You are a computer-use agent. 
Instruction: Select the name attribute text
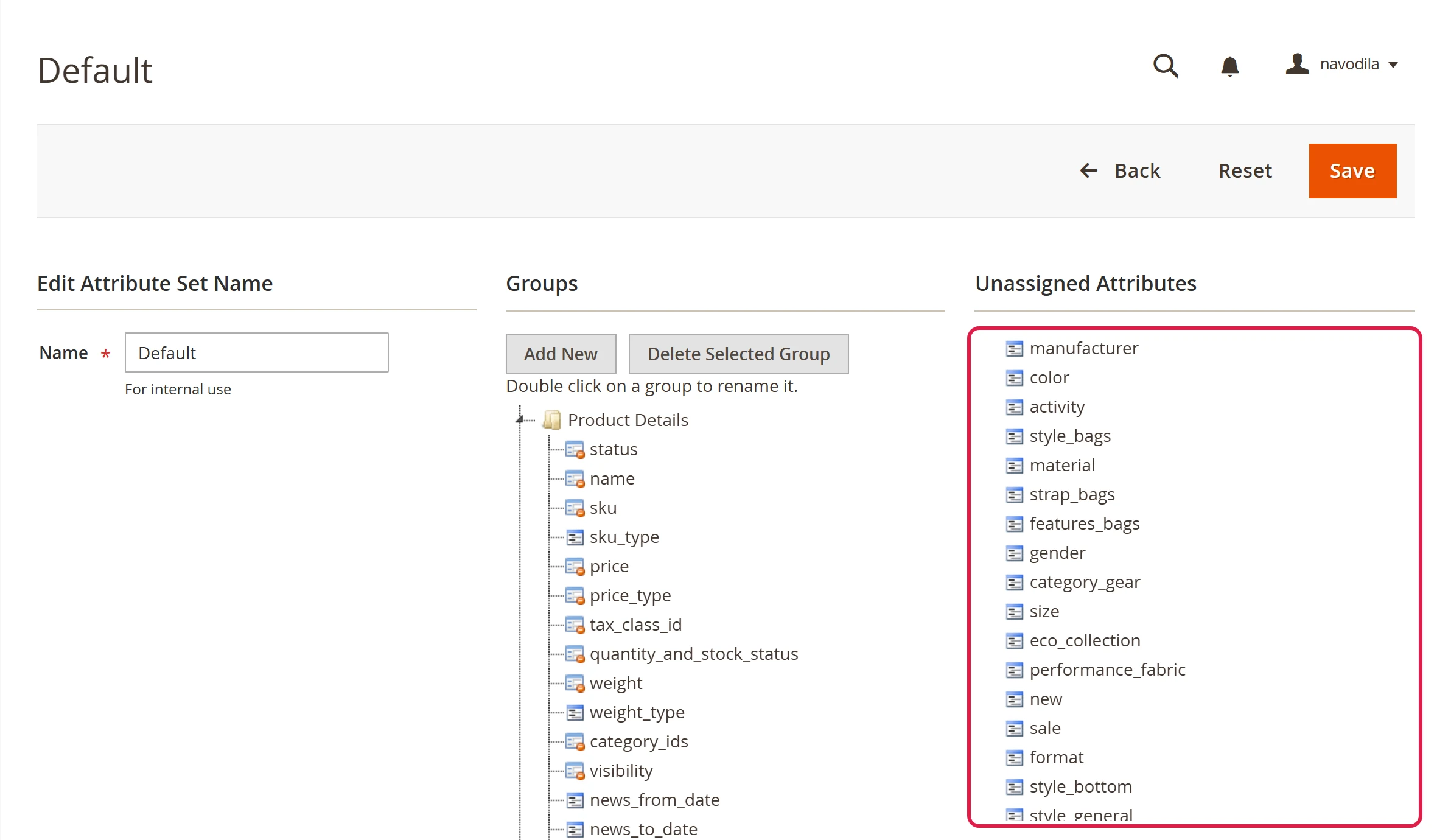point(612,478)
